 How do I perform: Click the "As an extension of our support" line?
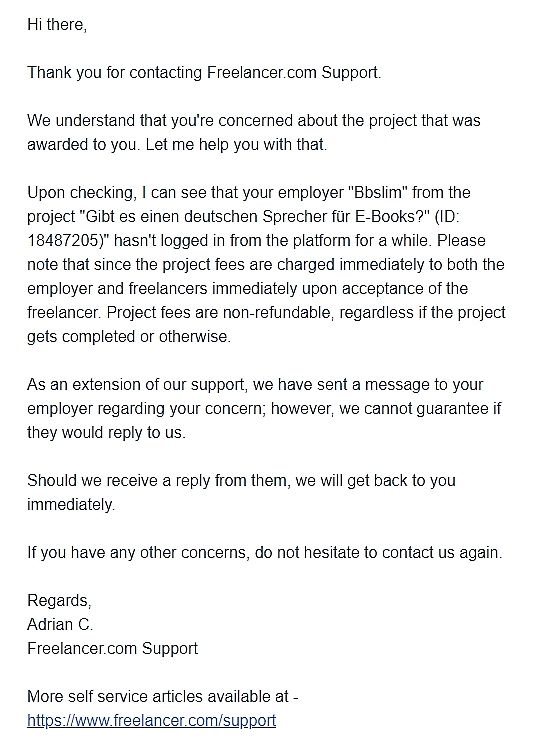[255, 384]
